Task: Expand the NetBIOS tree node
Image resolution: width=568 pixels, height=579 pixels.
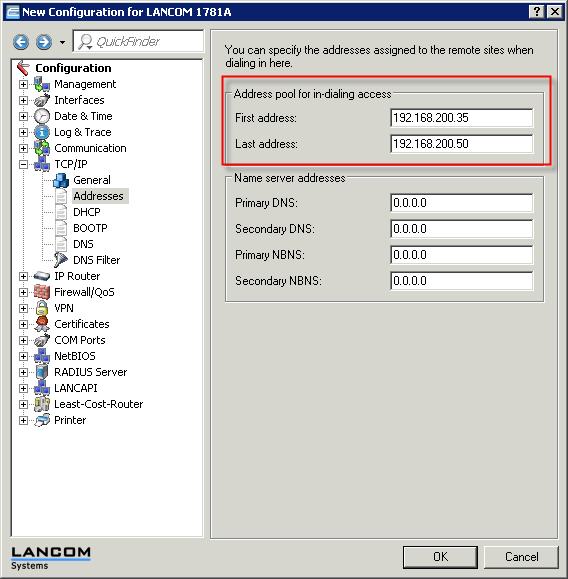Action: tap(23, 356)
